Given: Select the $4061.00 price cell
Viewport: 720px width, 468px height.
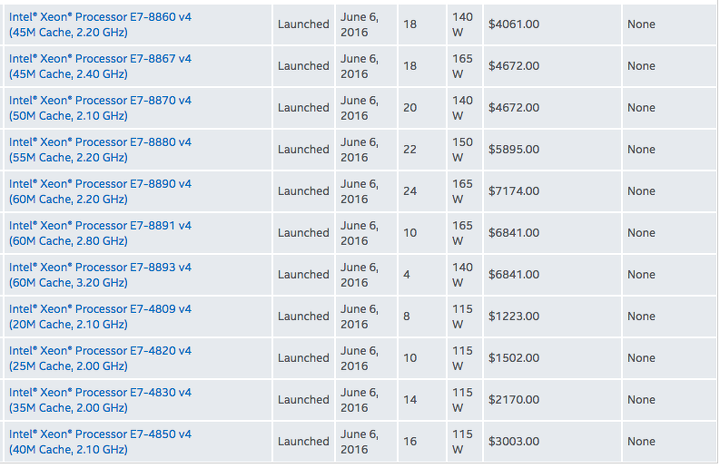Looking at the screenshot, I should pyautogui.click(x=514, y=24).
